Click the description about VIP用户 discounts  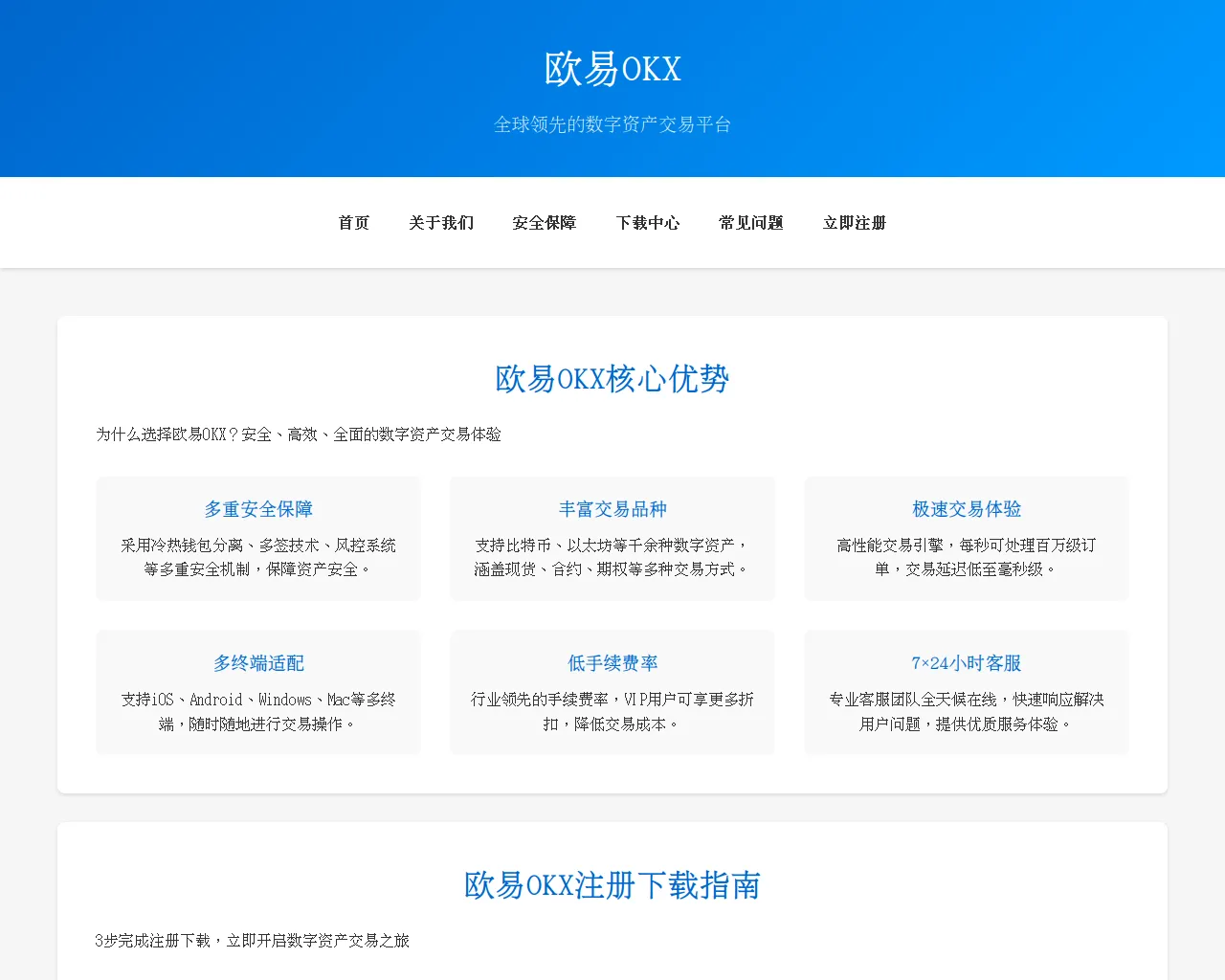[612, 712]
